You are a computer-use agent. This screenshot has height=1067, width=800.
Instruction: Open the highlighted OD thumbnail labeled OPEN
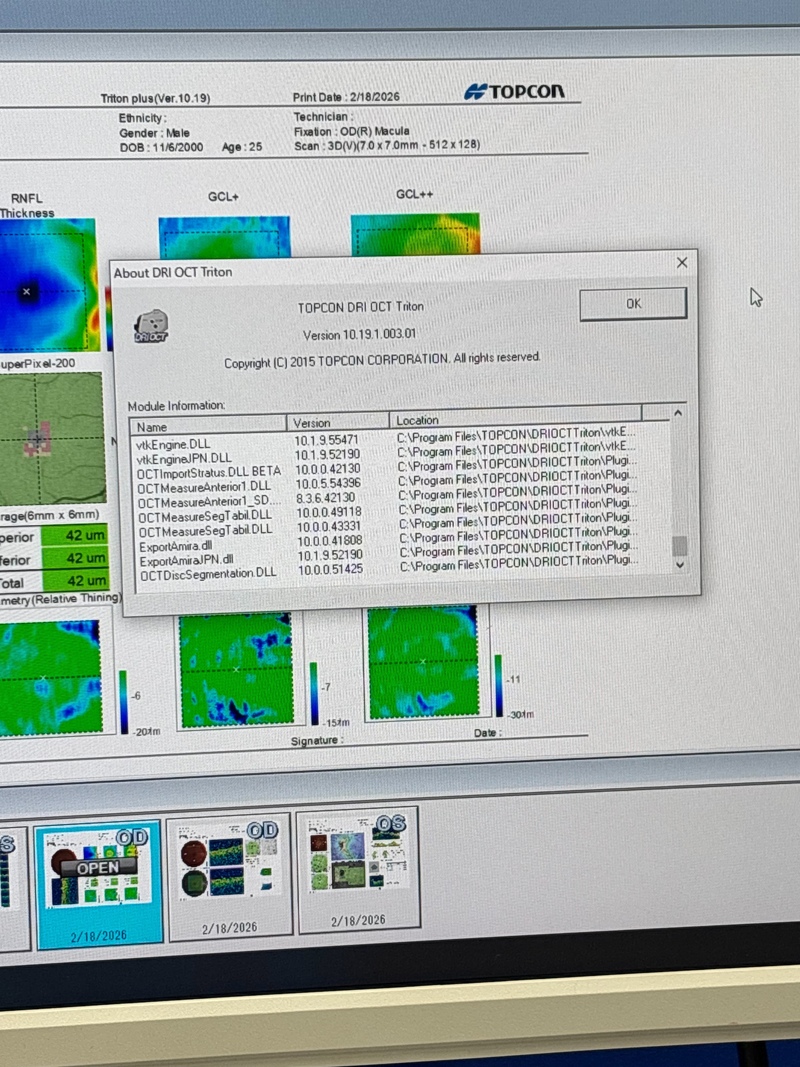tap(99, 871)
